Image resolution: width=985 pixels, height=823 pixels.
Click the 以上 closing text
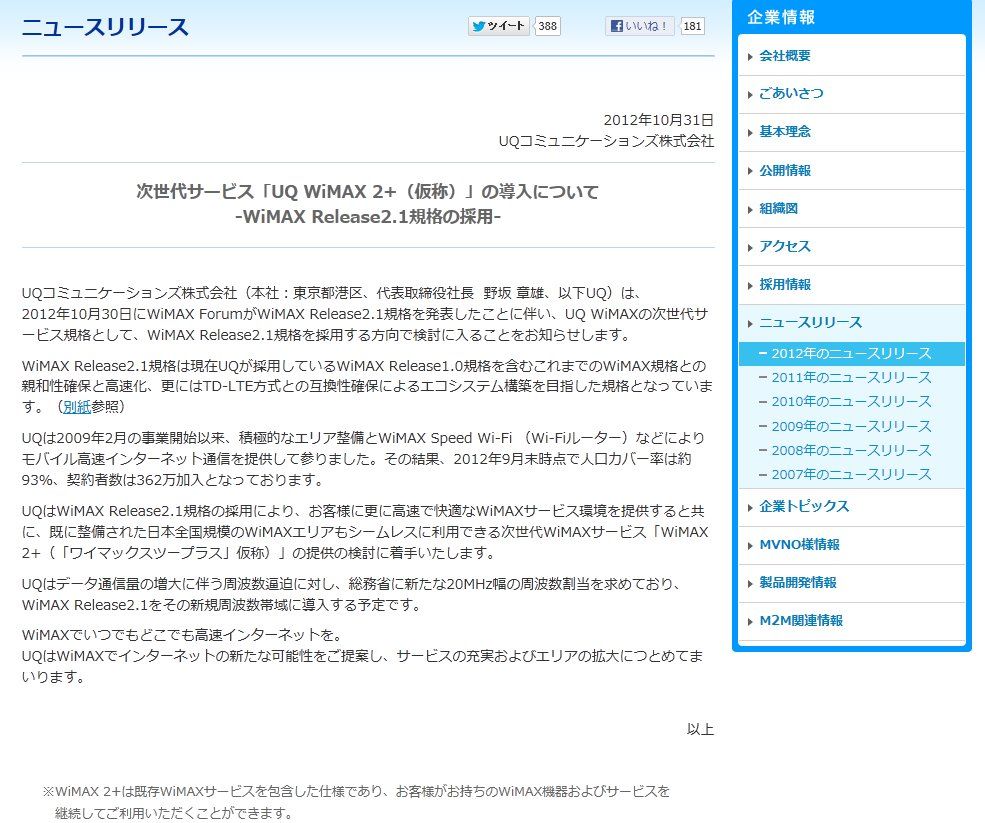[700, 729]
